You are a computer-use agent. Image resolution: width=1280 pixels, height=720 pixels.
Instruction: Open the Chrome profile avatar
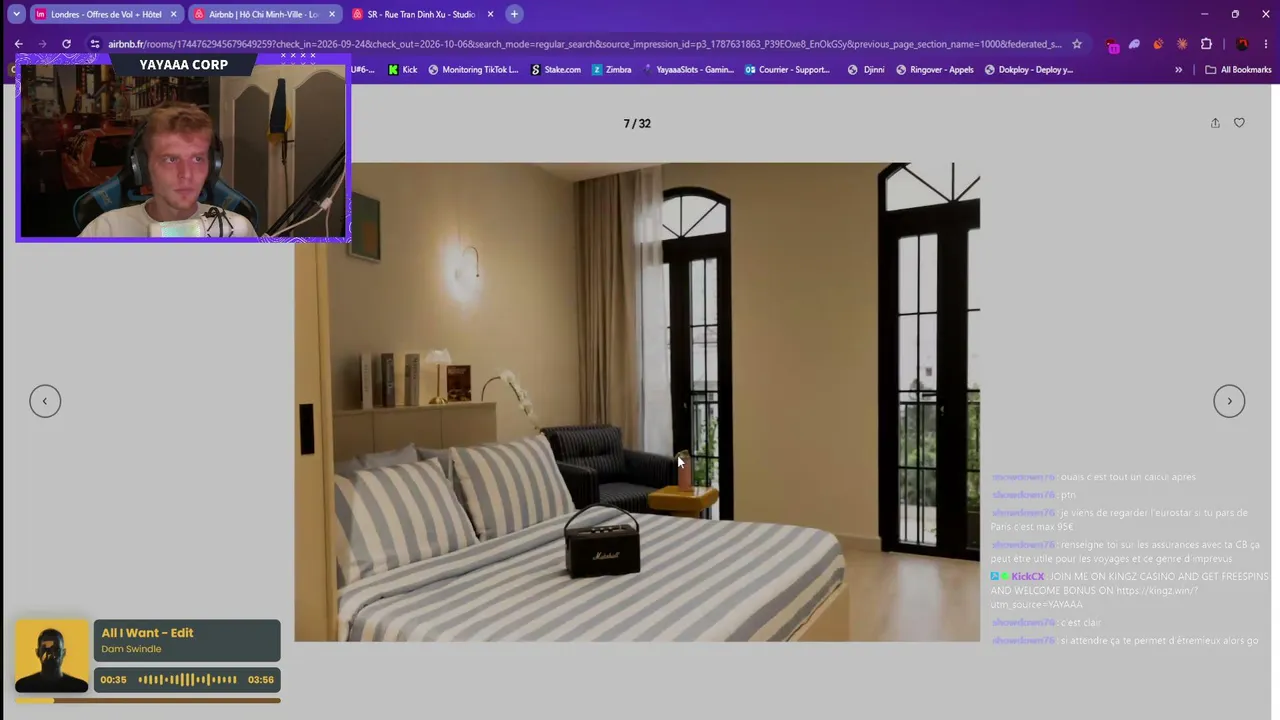[x=1242, y=44]
